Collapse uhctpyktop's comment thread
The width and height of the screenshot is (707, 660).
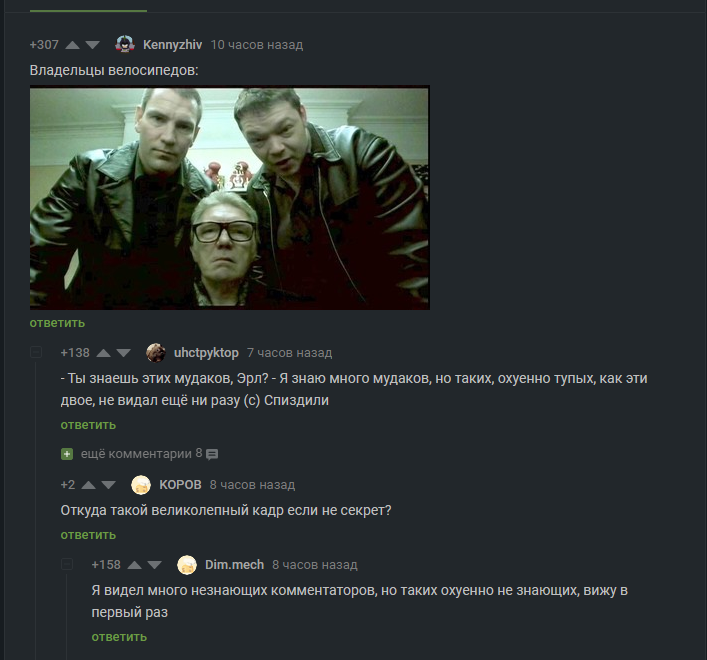pyautogui.click(x=36, y=352)
